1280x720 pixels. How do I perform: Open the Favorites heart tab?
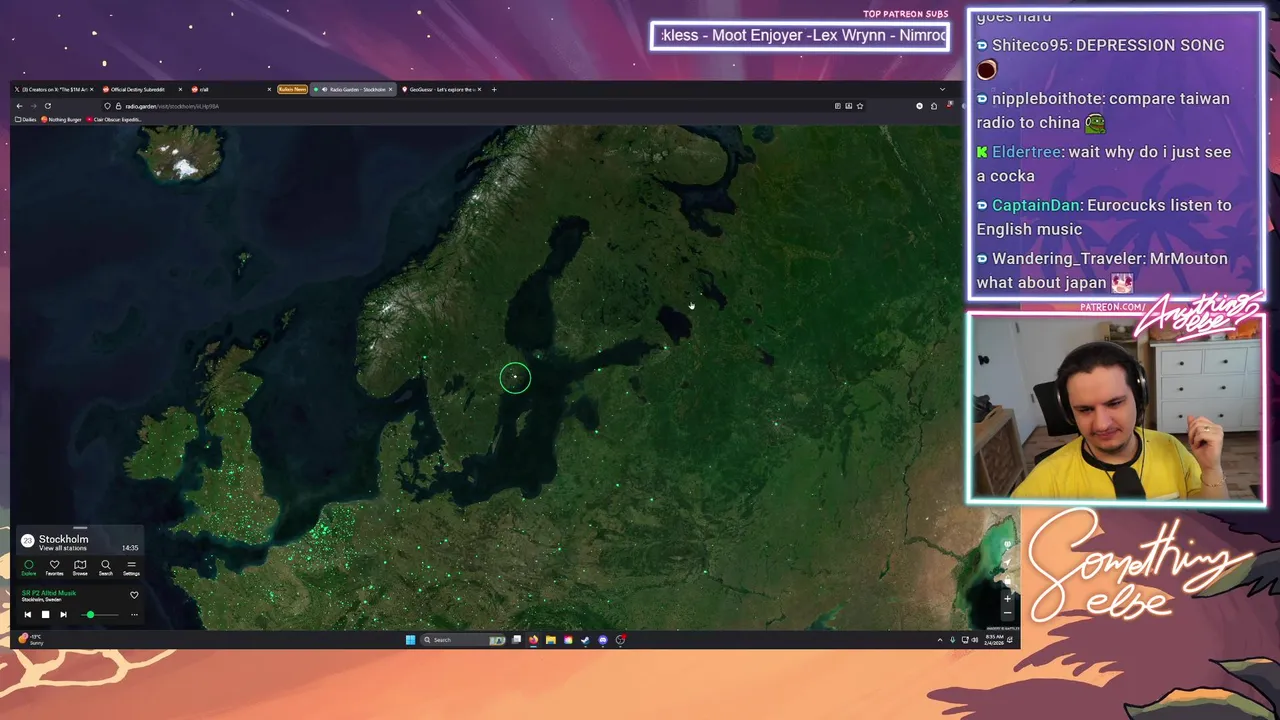pyautogui.click(x=54, y=568)
